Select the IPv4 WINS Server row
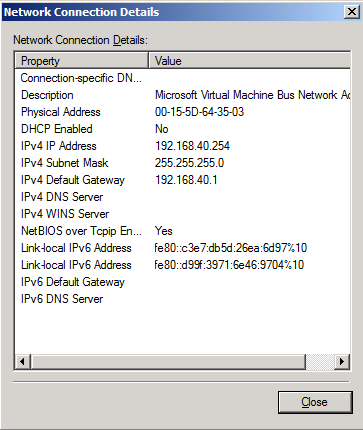This screenshot has height=430, width=363. tap(183, 214)
